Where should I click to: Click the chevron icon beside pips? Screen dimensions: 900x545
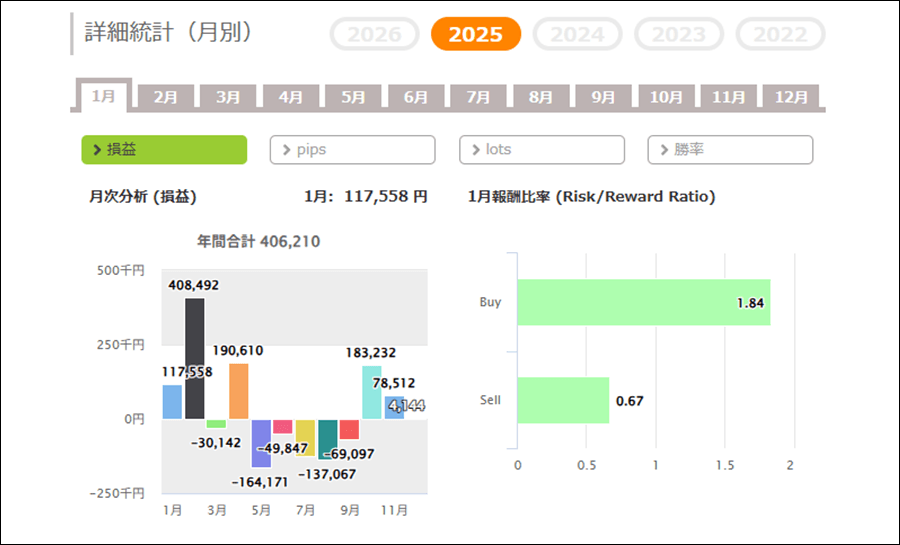[x=286, y=150]
